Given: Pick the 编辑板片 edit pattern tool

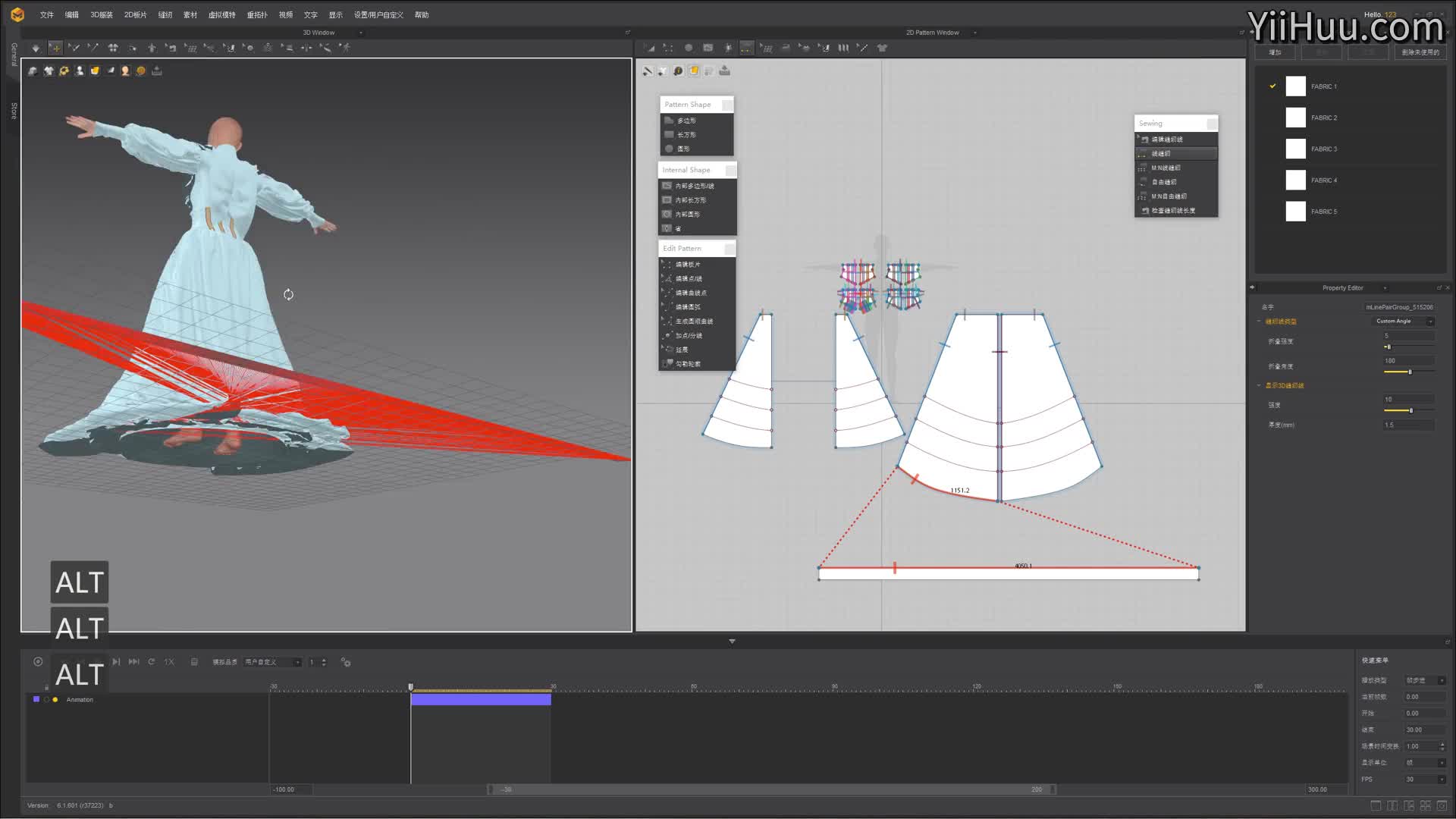Looking at the screenshot, I should tap(688, 265).
